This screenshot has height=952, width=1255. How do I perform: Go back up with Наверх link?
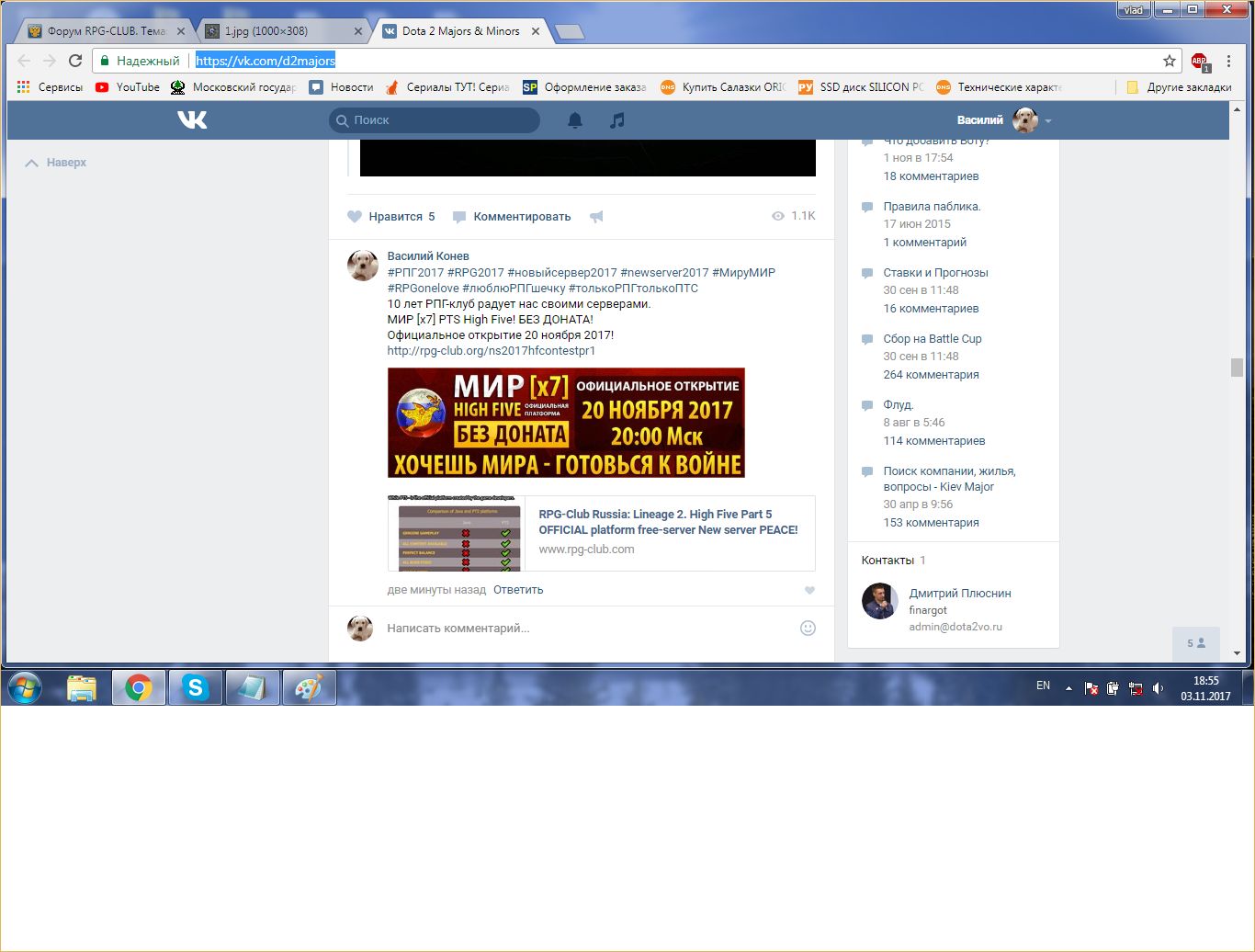(x=55, y=163)
